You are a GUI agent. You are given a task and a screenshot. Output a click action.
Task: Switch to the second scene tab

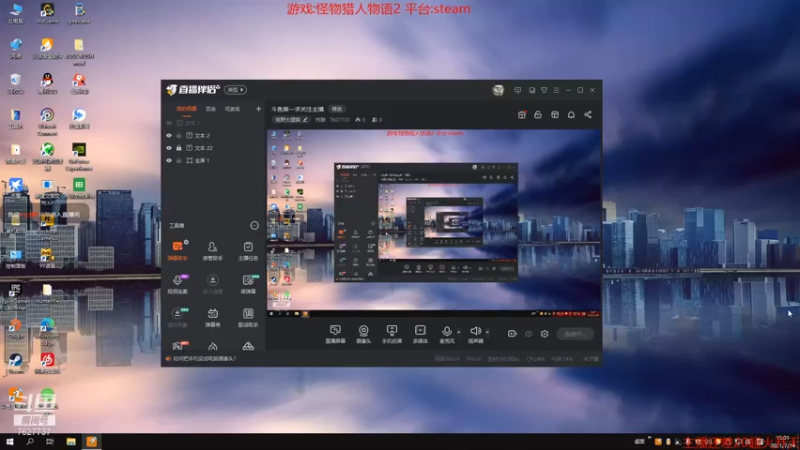point(210,109)
